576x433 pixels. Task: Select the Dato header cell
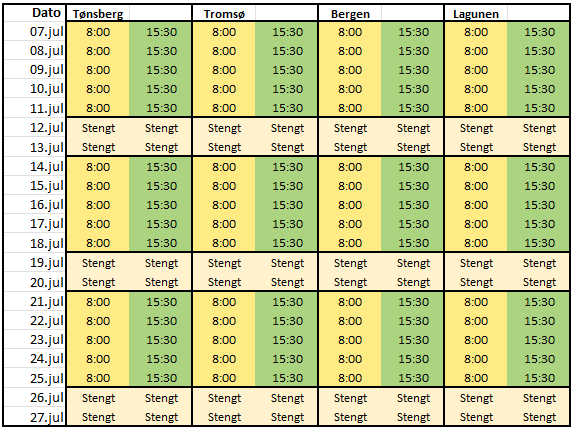35,13
